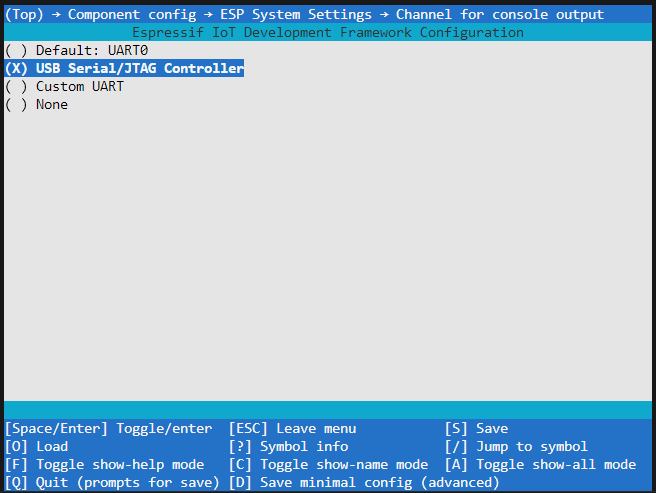The width and height of the screenshot is (656, 493).
Task: Click the [O] Load shortcut
Action: point(36,447)
